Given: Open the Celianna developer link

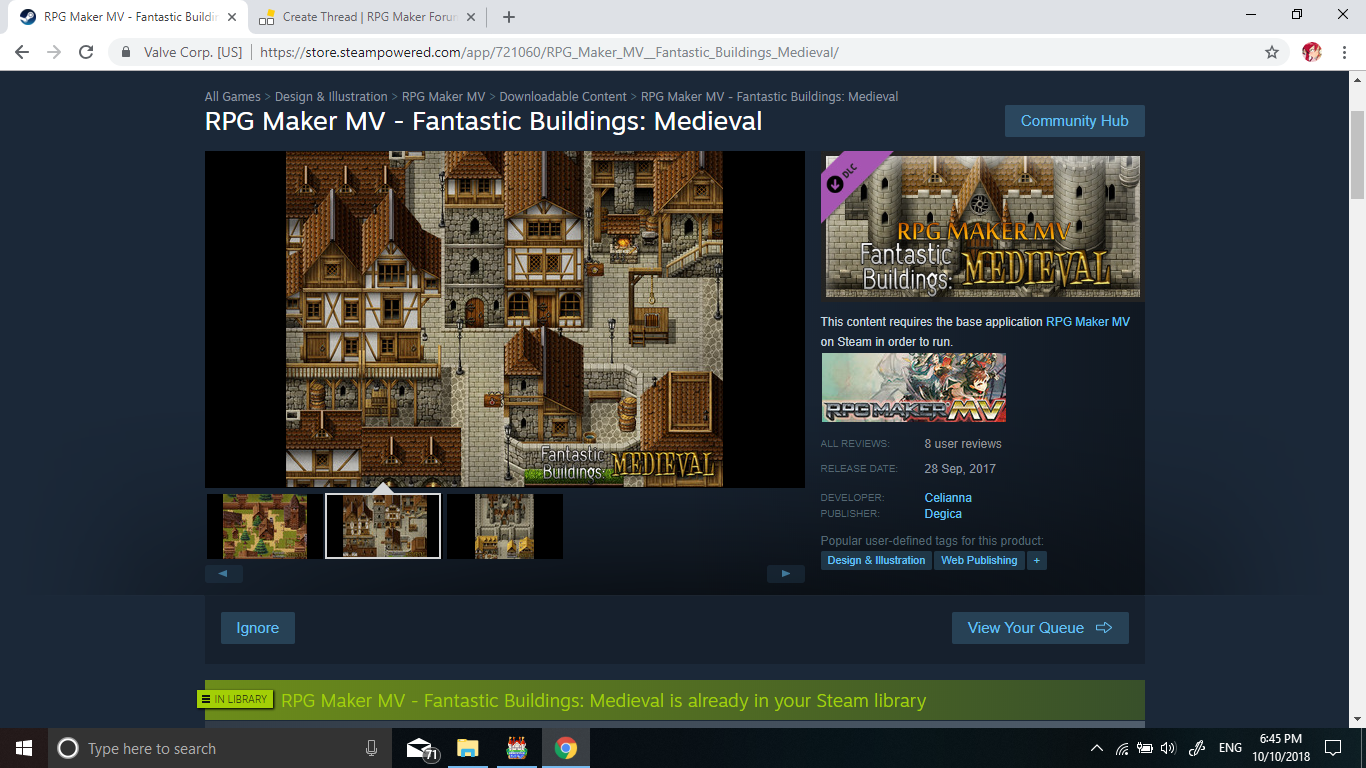Looking at the screenshot, I should (948, 498).
